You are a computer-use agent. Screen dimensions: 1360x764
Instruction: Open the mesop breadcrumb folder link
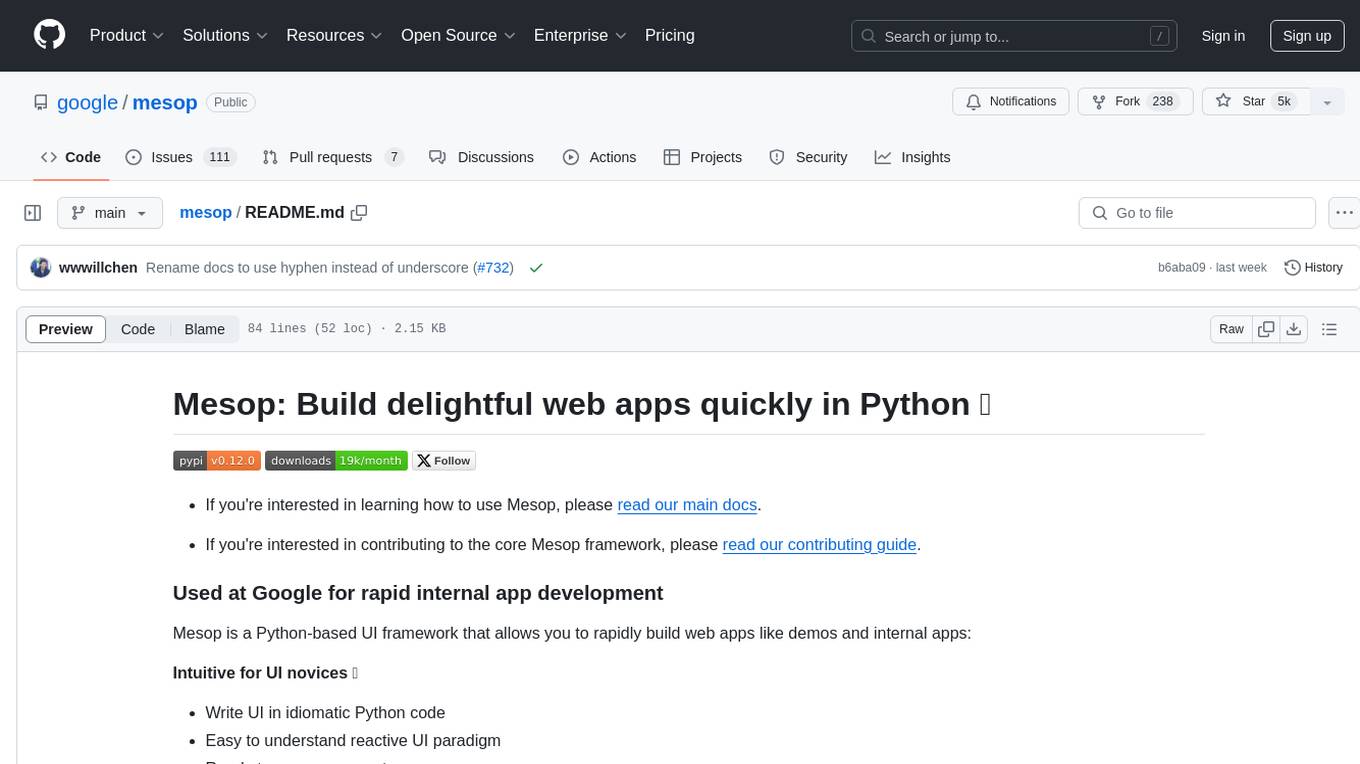tap(206, 213)
